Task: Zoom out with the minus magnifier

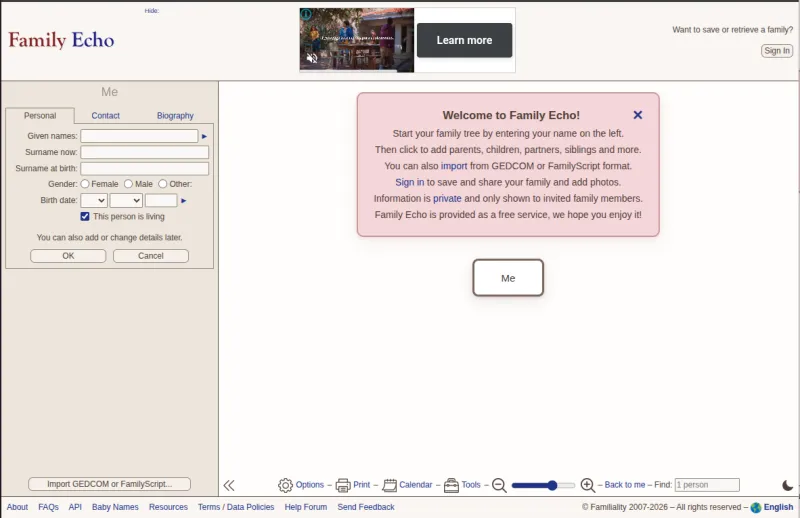Action: (499, 485)
